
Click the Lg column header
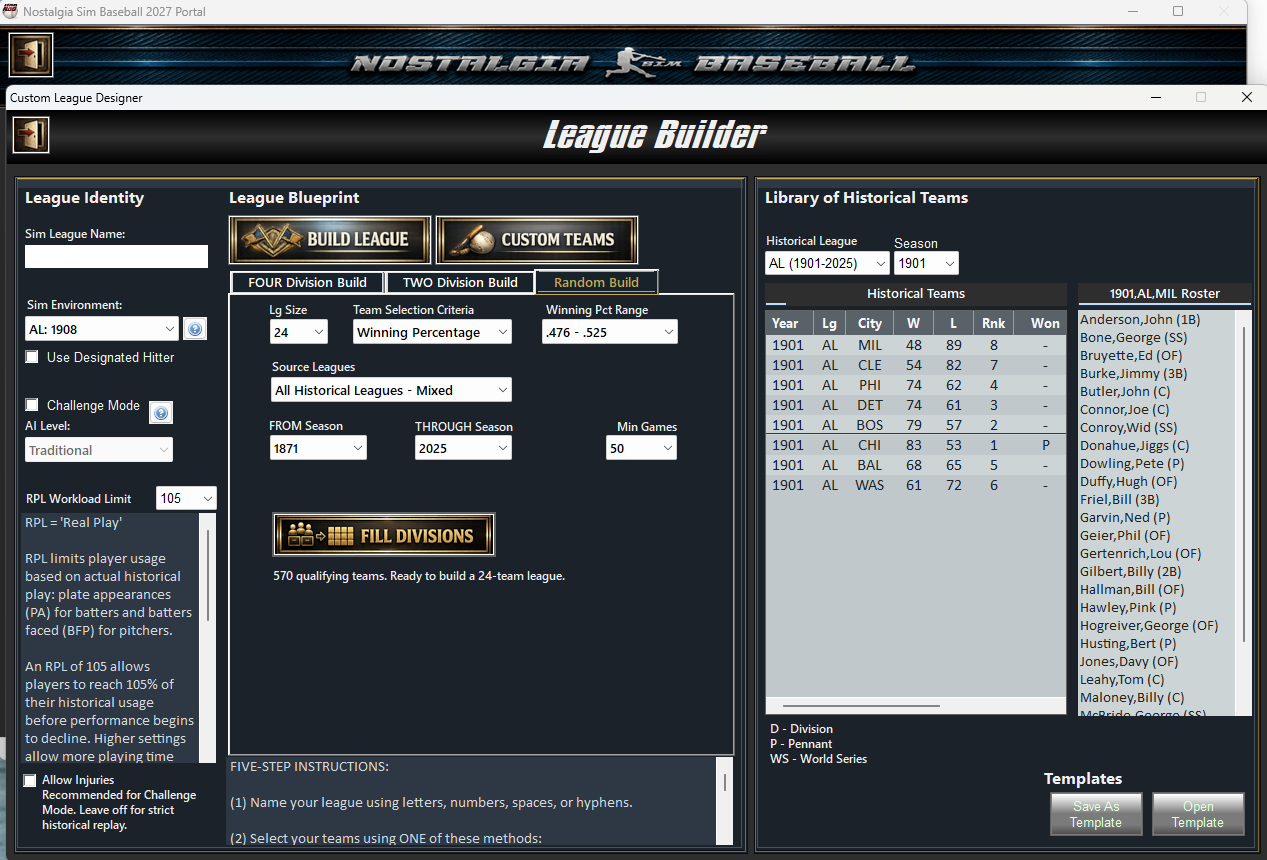829,323
